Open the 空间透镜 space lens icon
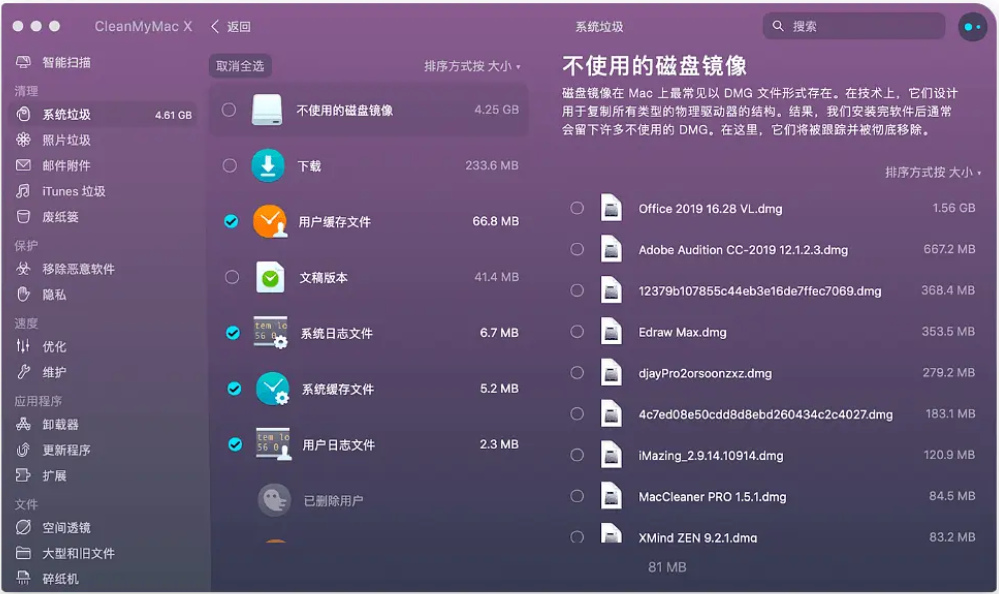This screenshot has height=594, width=999. point(23,527)
